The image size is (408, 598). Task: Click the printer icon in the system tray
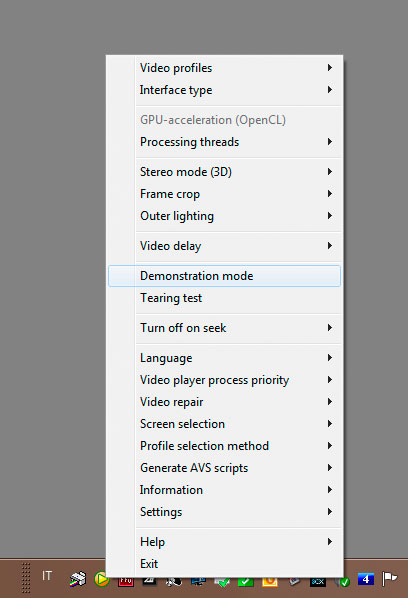click(78, 579)
